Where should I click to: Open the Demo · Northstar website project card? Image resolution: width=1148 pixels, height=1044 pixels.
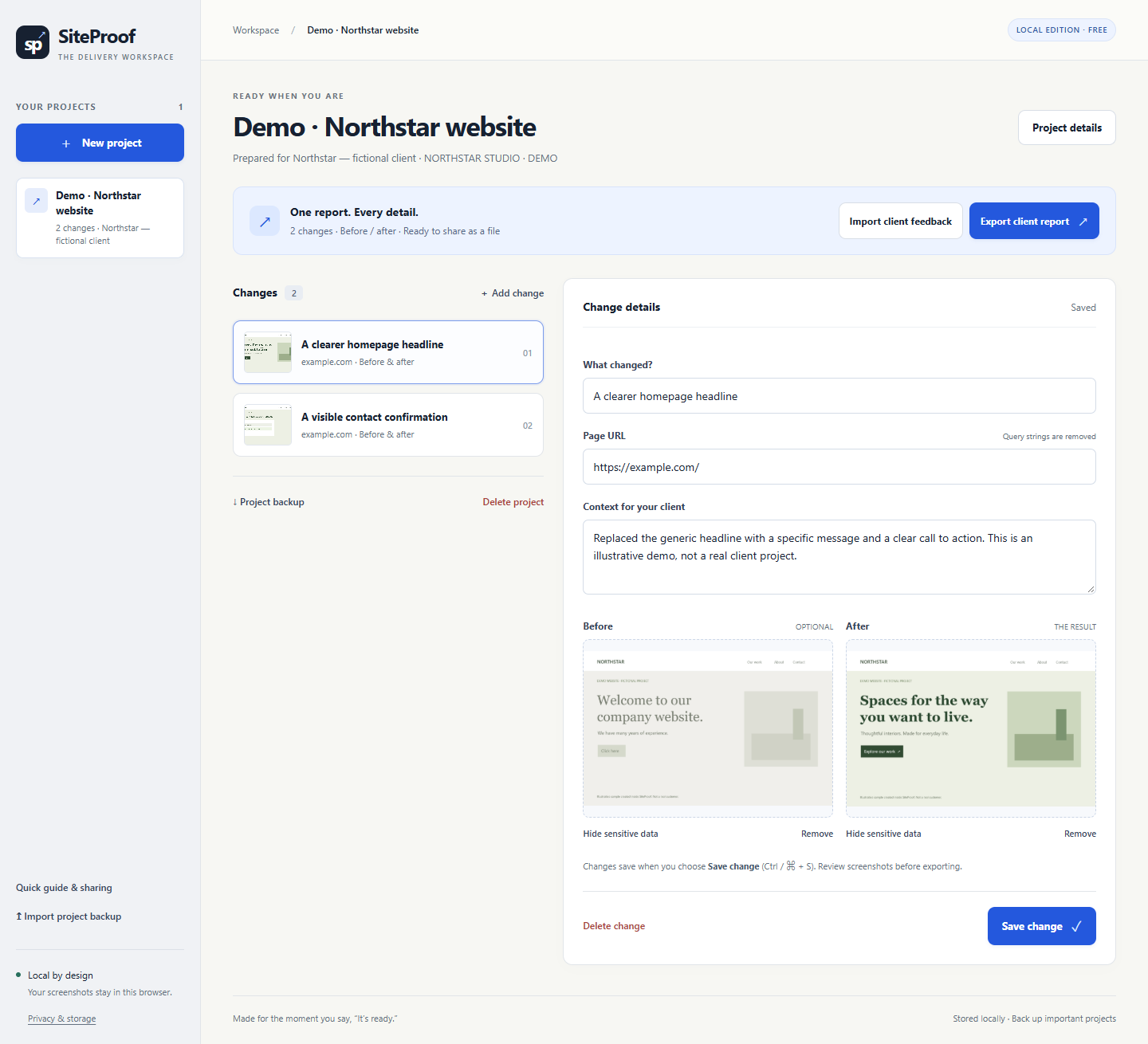100,218
